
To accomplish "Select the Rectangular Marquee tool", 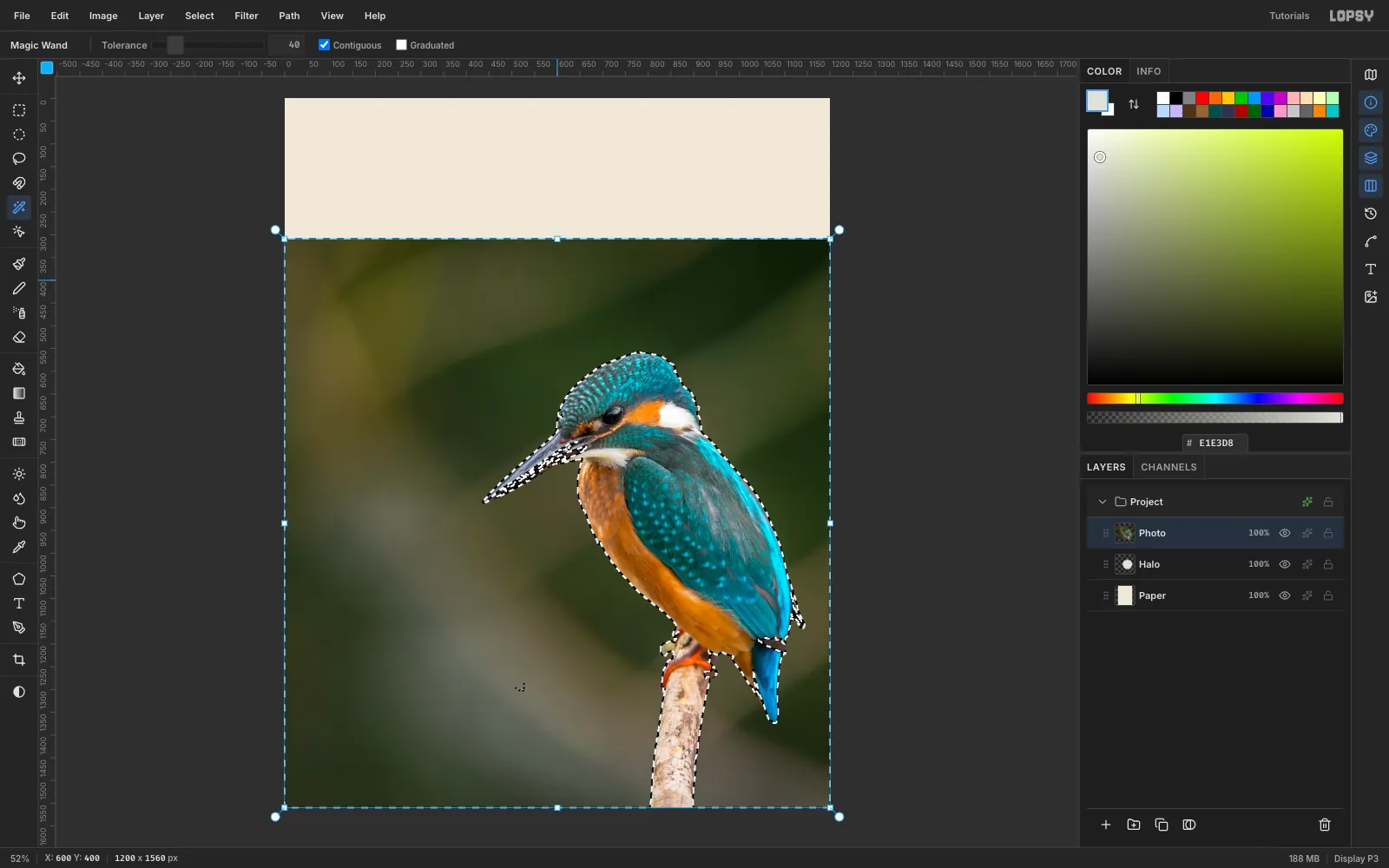I will pos(19,110).
